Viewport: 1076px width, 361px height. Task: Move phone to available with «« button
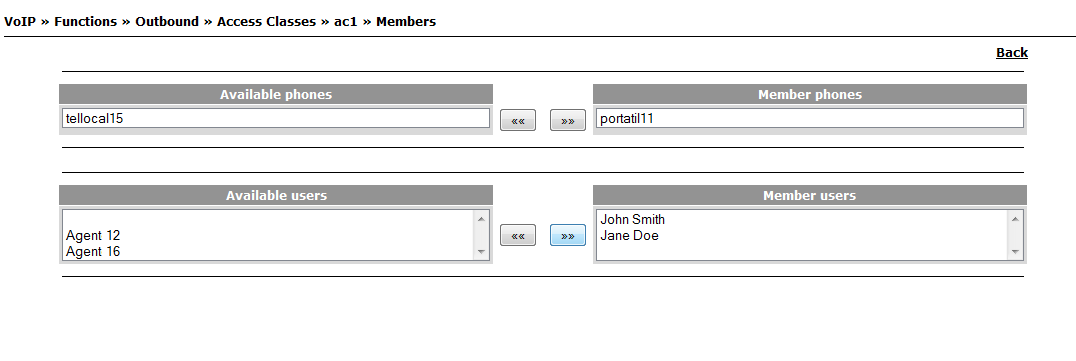pos(517,120)
